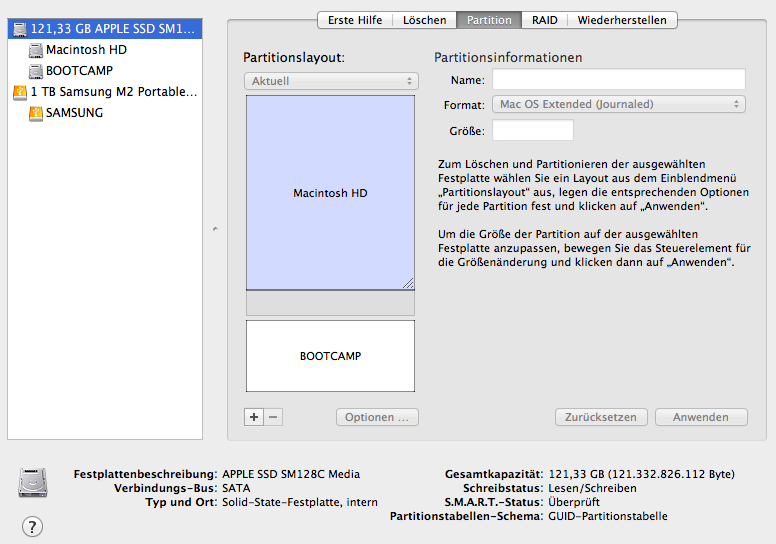Click the BOOTCAMP volume icon in sidebar
This screenshot has height=544, width=776.
pos(36,71)
